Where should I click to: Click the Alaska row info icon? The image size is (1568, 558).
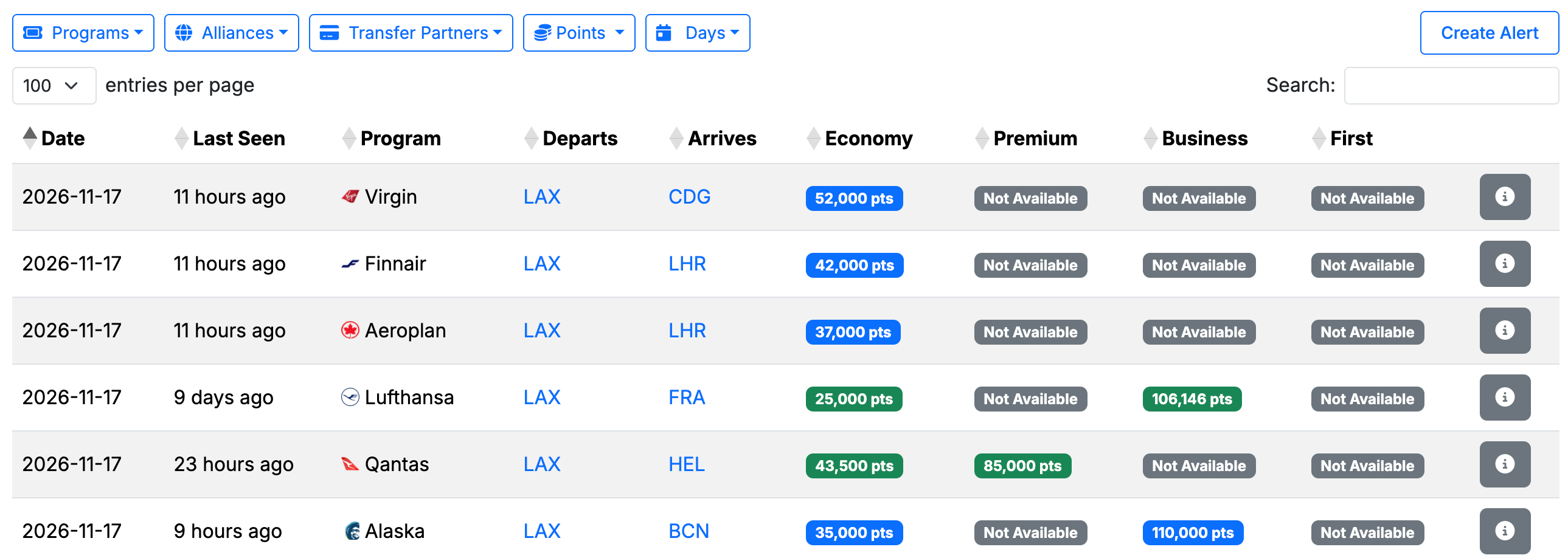tap(1504, 531)
